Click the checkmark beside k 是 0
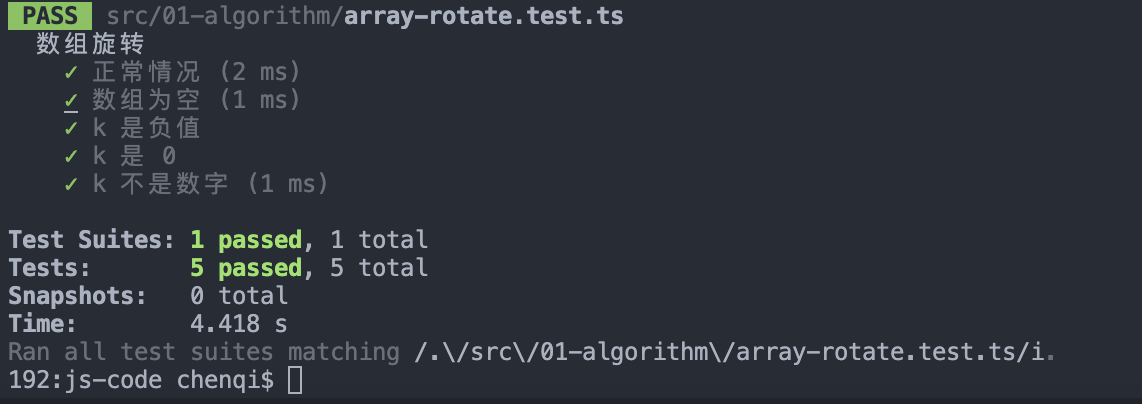Image resolution: width=1142 pixels, height=404 pixels. tap(71, 156)
